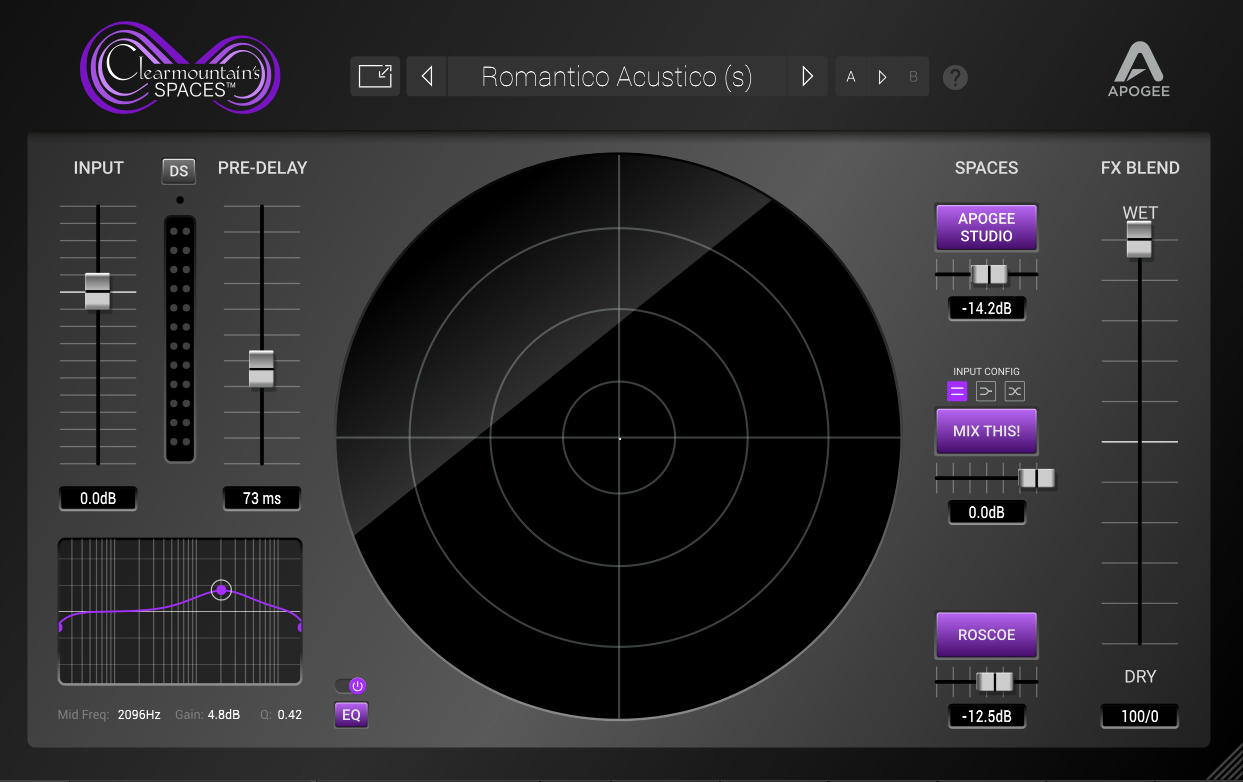The width and height of the screenshot is (1243, 782).
Task: Click the FX Blend 100/0 field
Action: click(1139, 717)
